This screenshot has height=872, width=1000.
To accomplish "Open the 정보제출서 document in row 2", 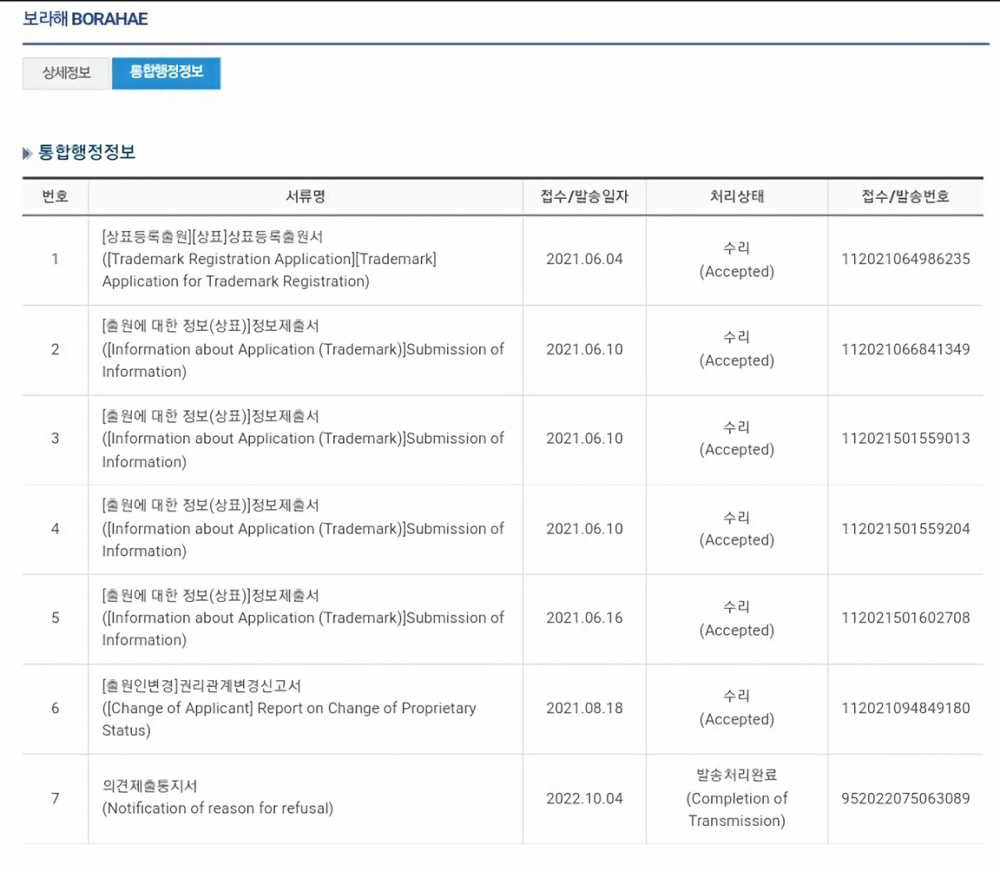I will pyautogui.click(x=303, y=349).
